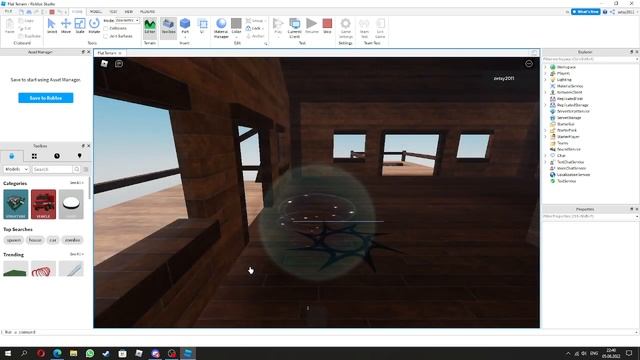Click the 'car' top search chip

click(53, 240)
